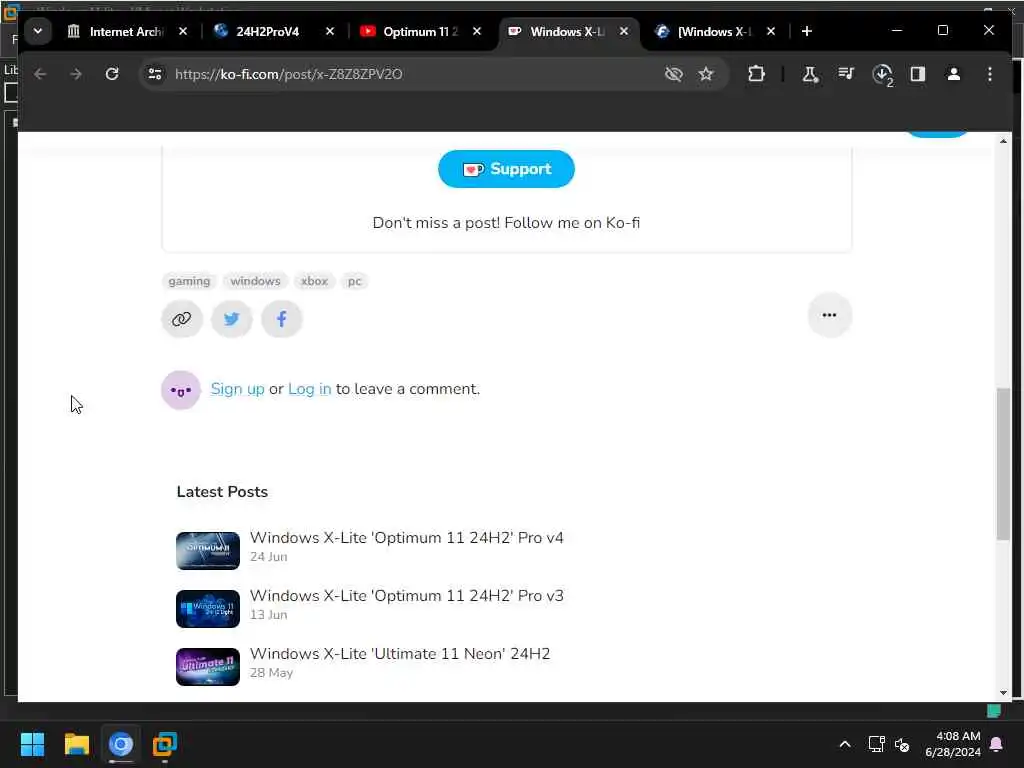
Task: Click the scrollbar down arrow
Action: 1003,693
